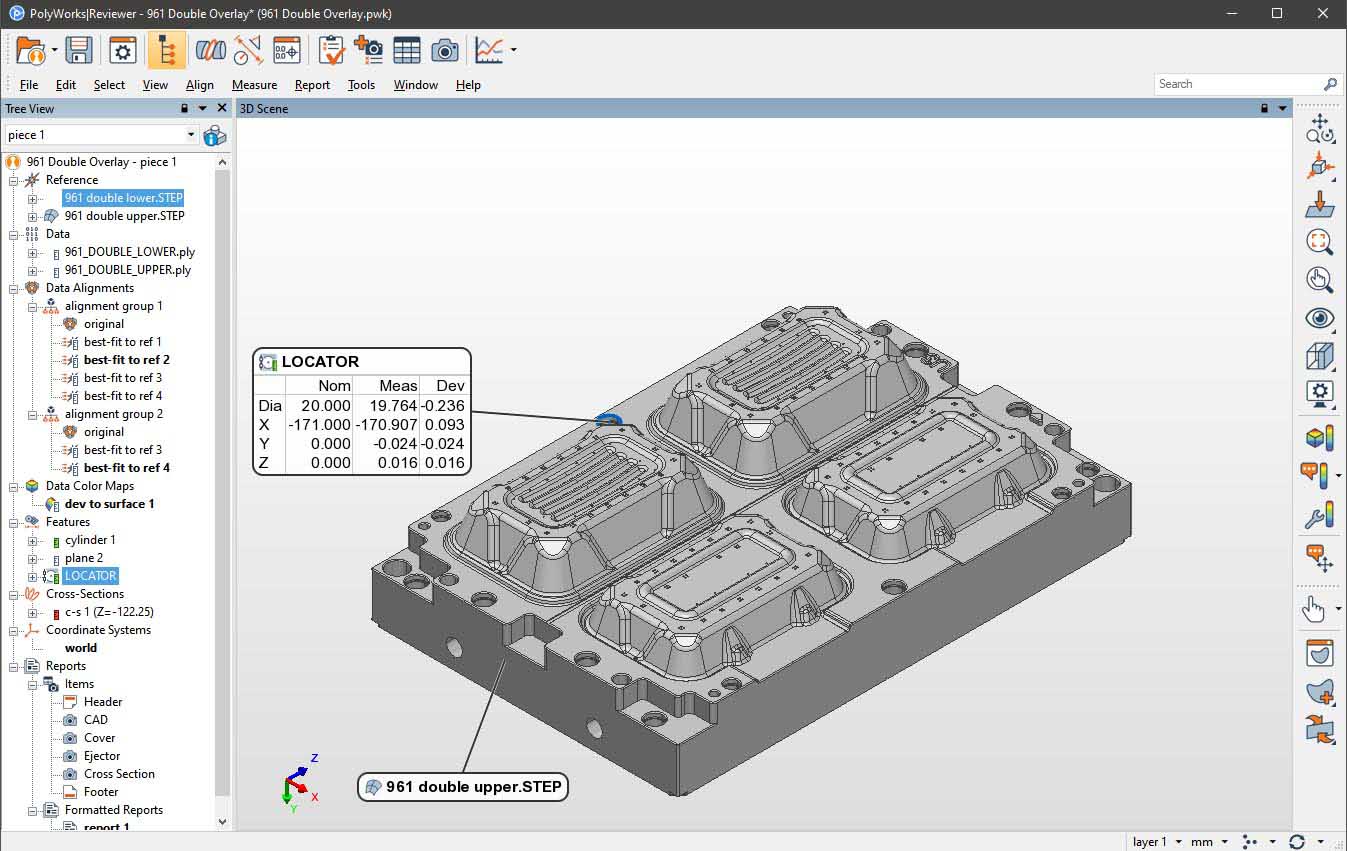Select best-fit to ref 2 alignment
The image size is (1347, 851).
[127, 360]
